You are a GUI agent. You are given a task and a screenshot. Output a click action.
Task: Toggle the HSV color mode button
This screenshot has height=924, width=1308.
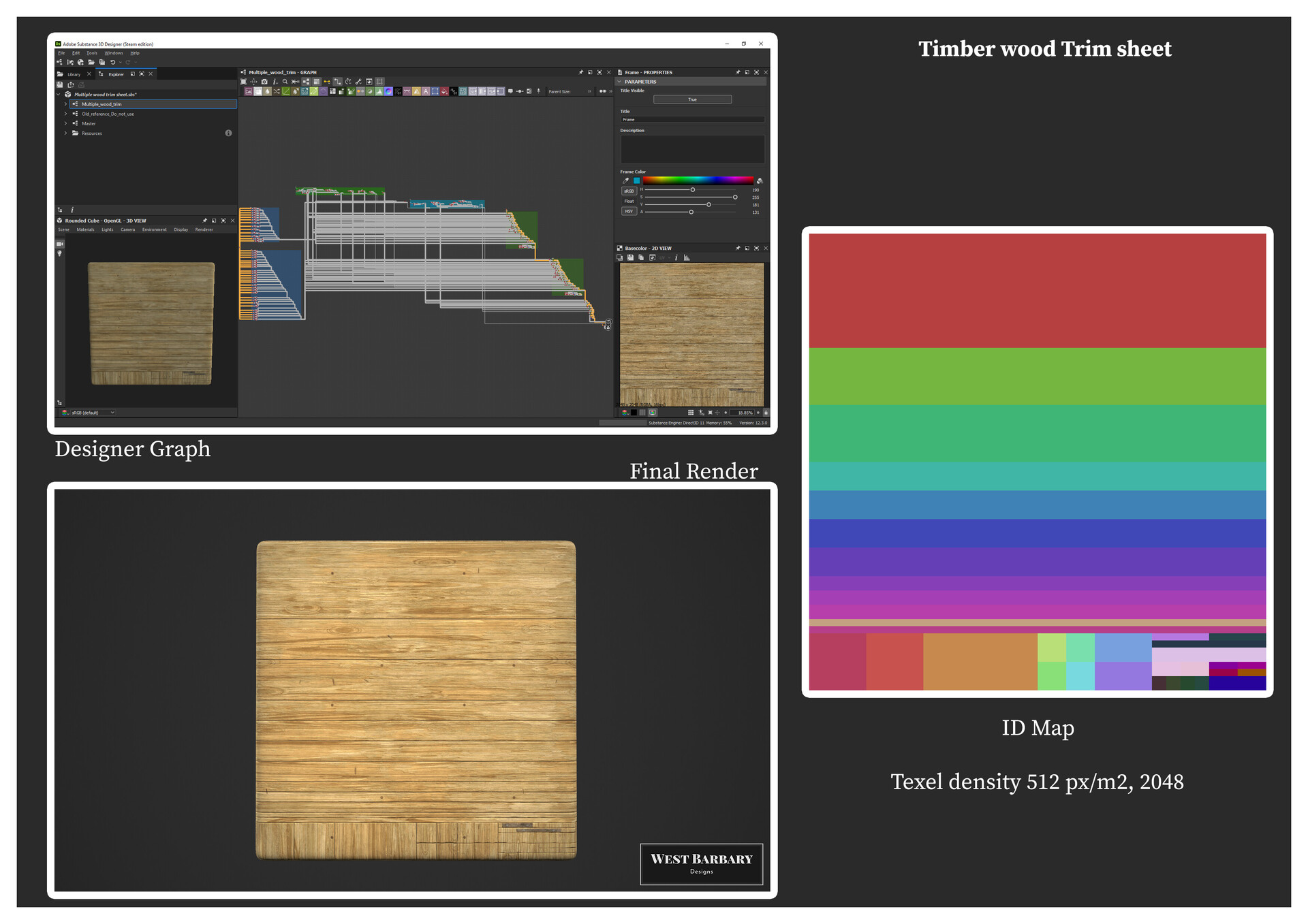pyautogui.click(x=628, y=212)
